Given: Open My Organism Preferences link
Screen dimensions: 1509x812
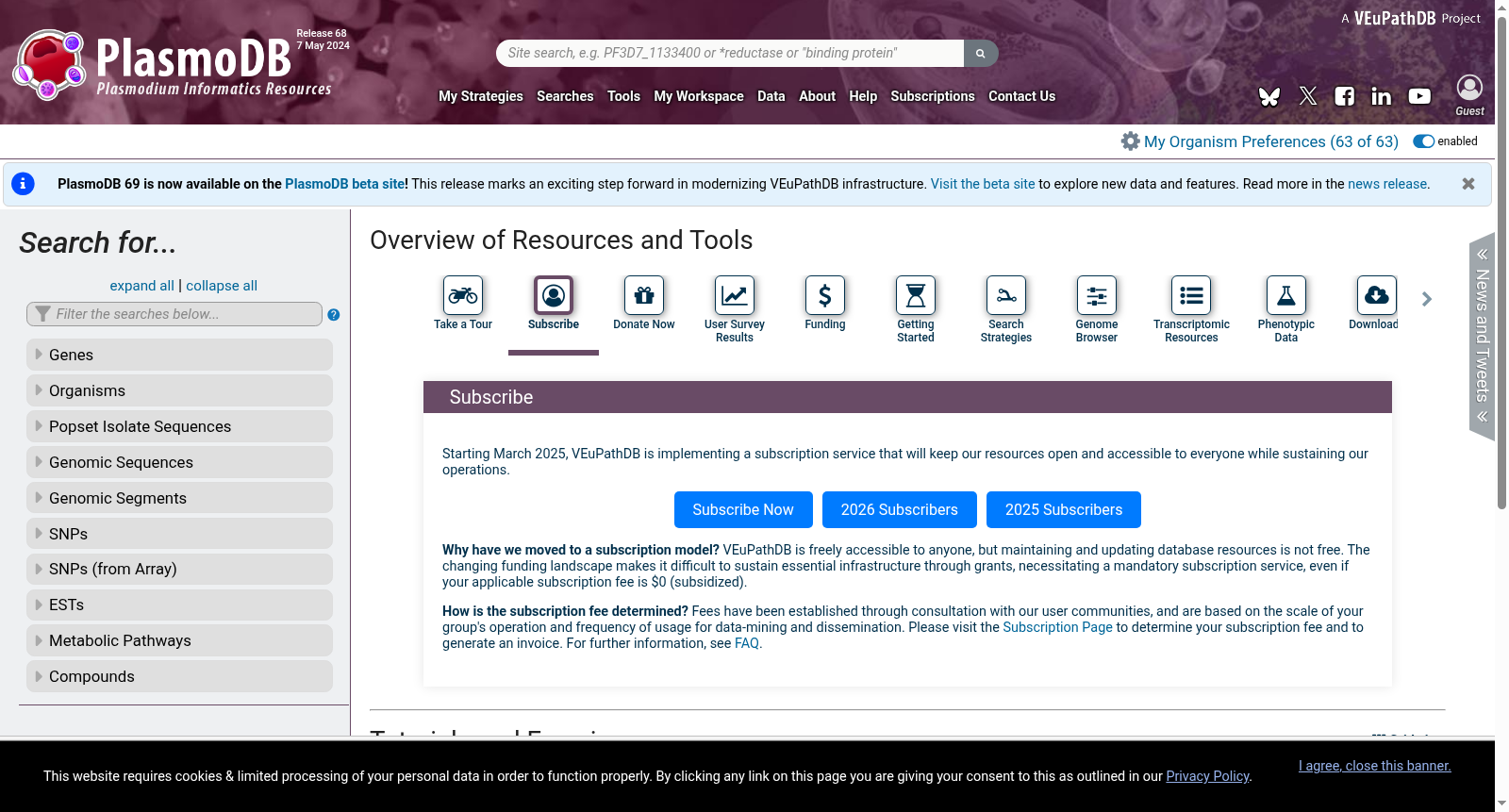Looking at the screenshot, I should pos(1271,141).
